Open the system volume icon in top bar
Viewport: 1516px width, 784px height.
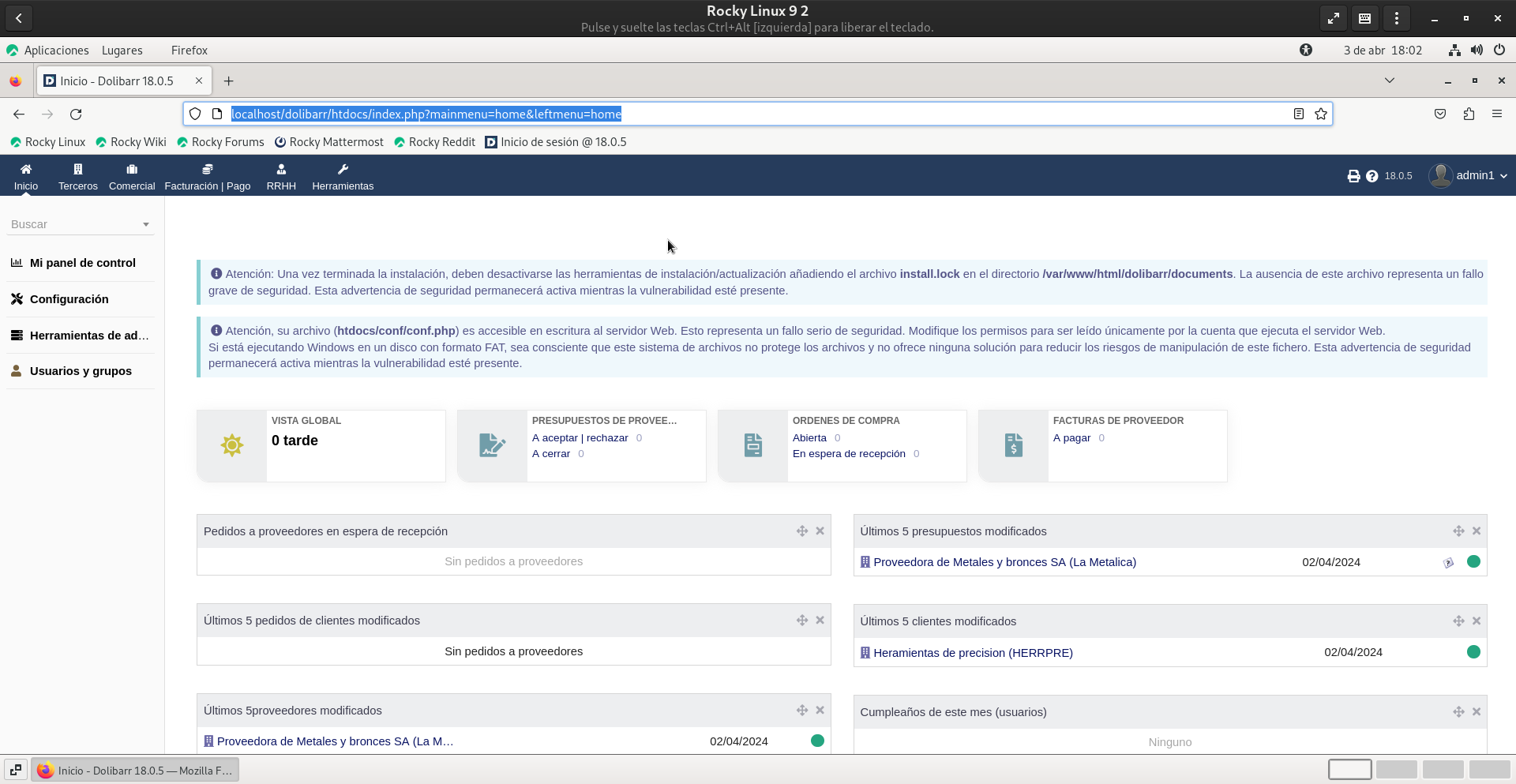point(1477,50)
